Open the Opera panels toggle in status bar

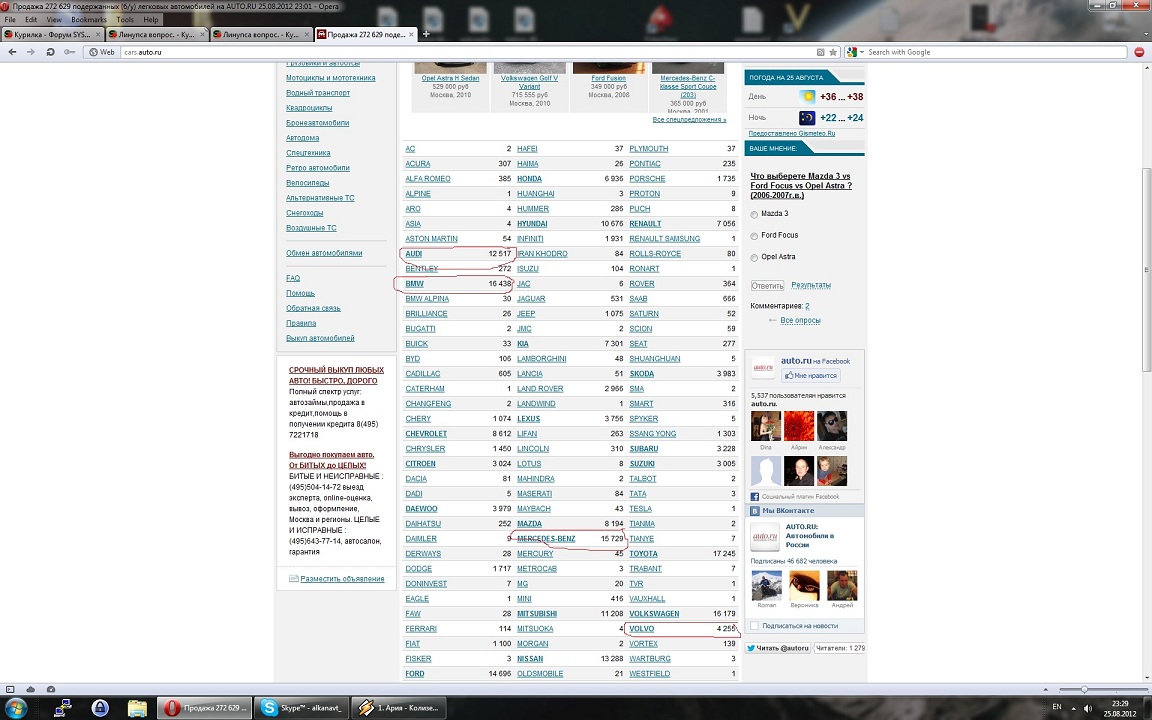(x=10, y=689)
